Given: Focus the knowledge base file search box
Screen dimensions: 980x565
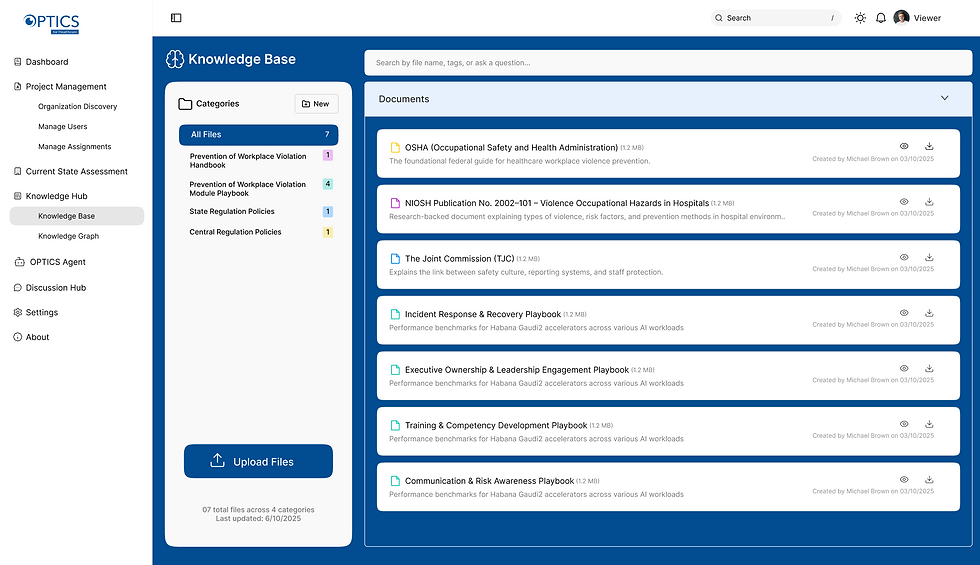Looking at the screenshot, I should (668, 62).
